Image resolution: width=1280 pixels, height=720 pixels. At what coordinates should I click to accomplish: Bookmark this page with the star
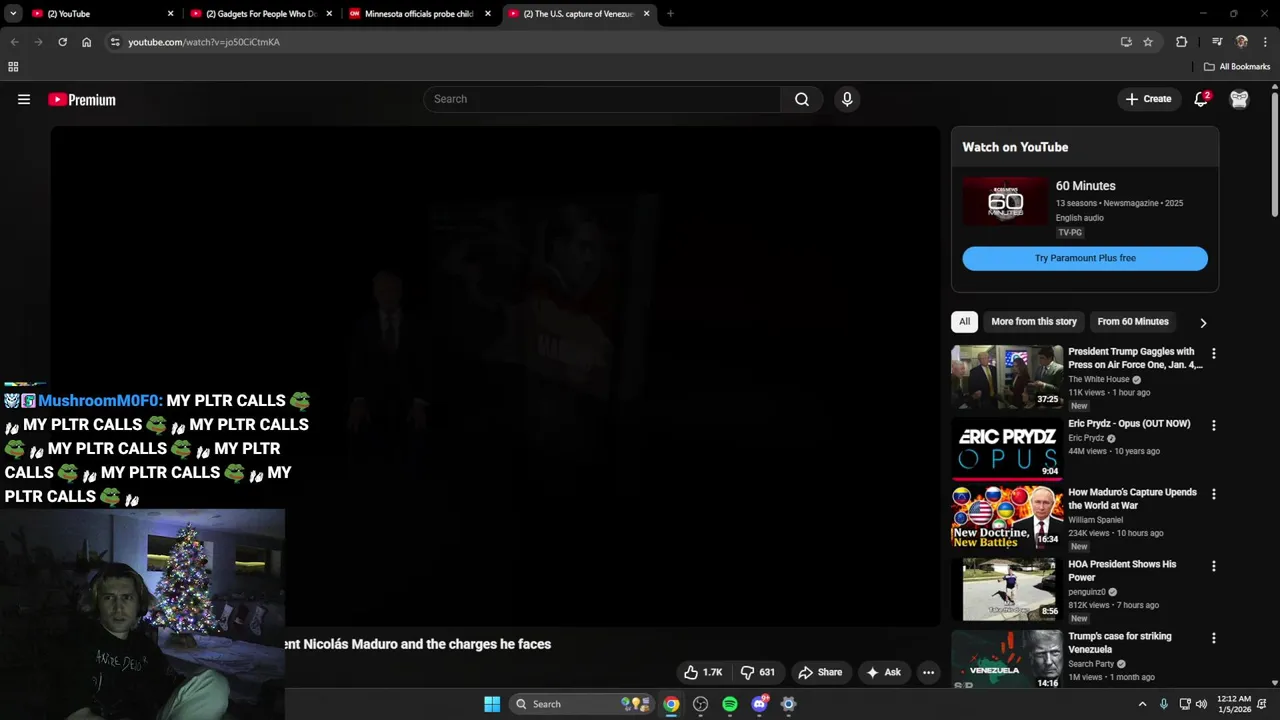(x=1148, y=42)
